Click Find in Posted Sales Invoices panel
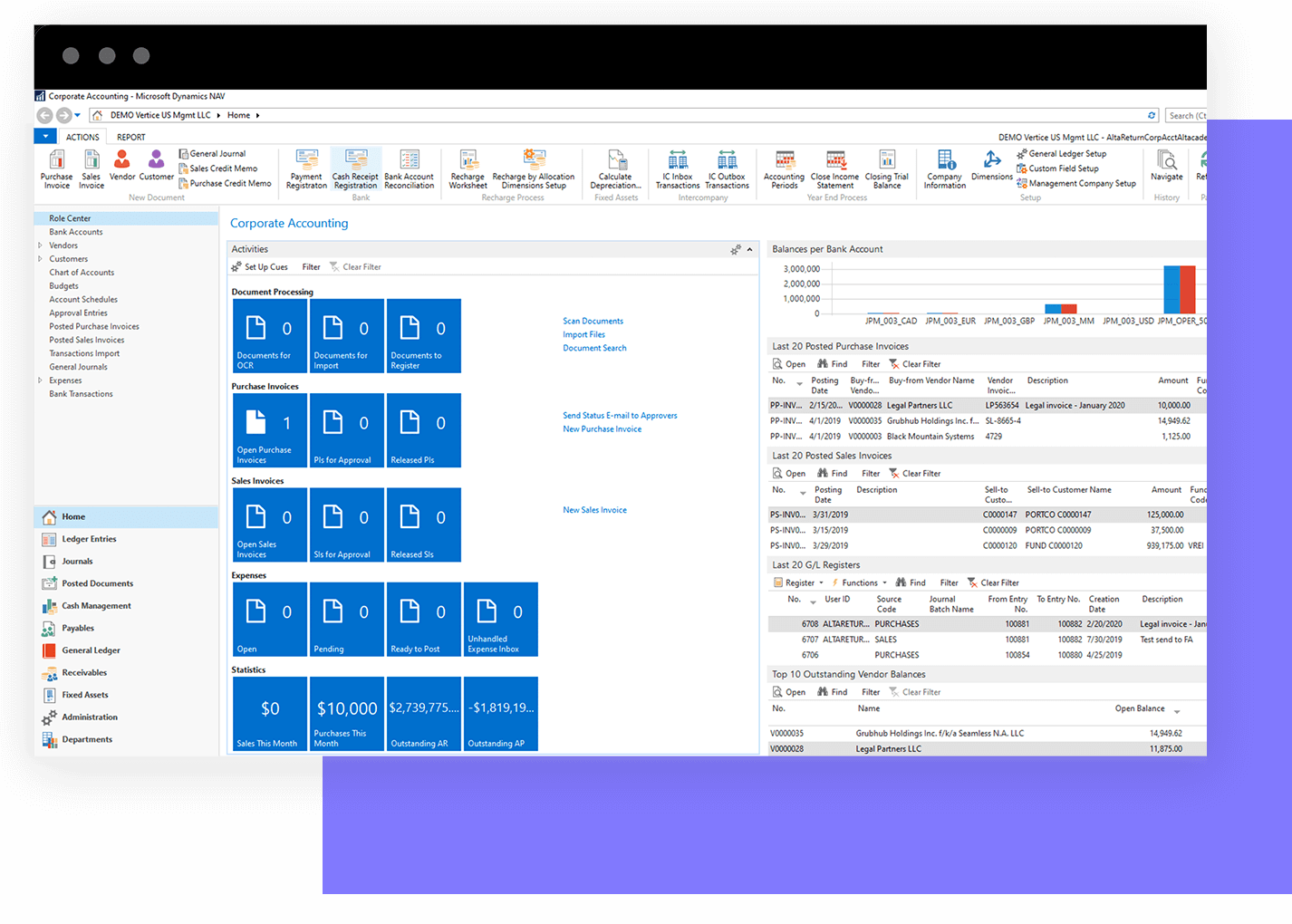 832,474
